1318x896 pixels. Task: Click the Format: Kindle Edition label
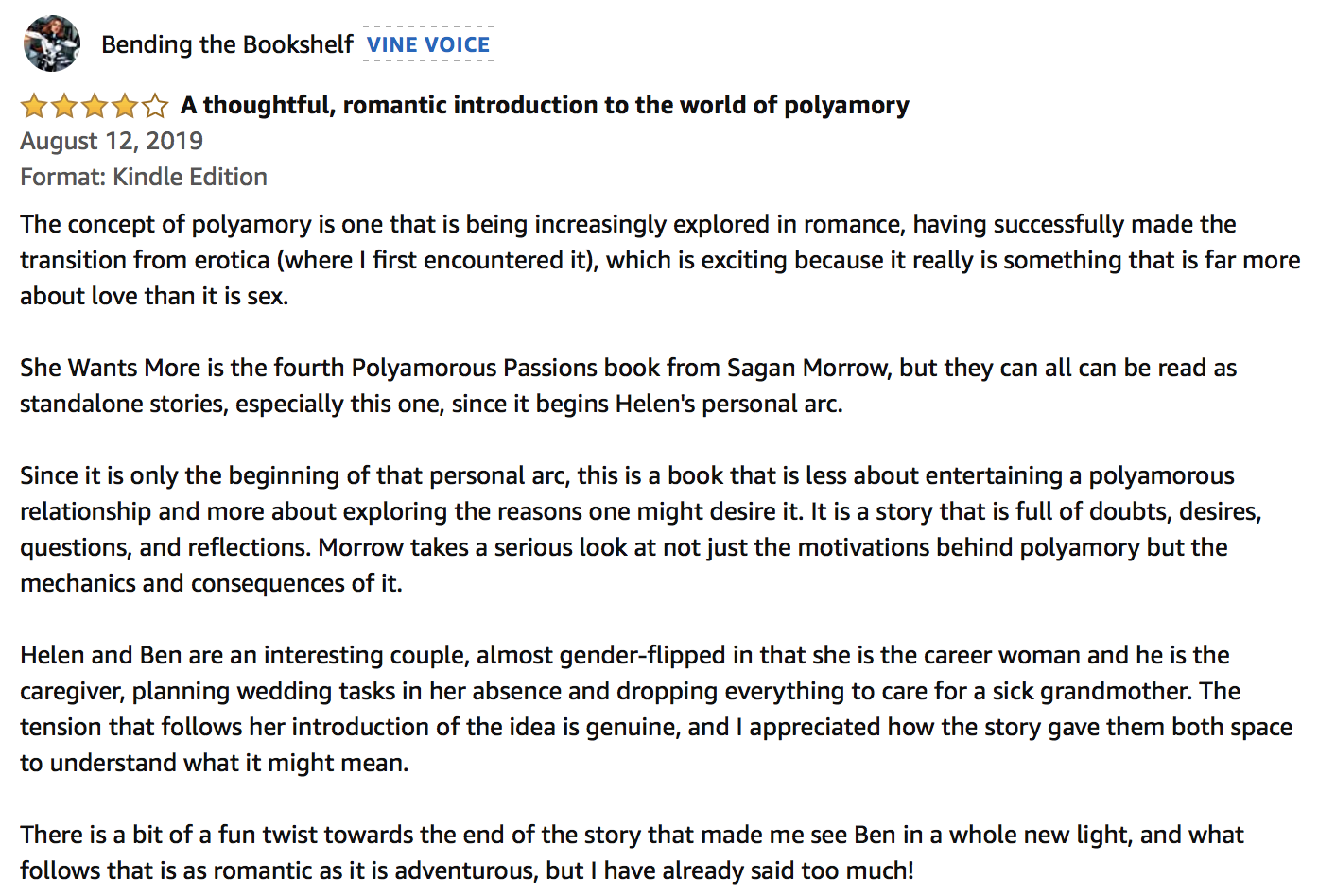(144, 177)
